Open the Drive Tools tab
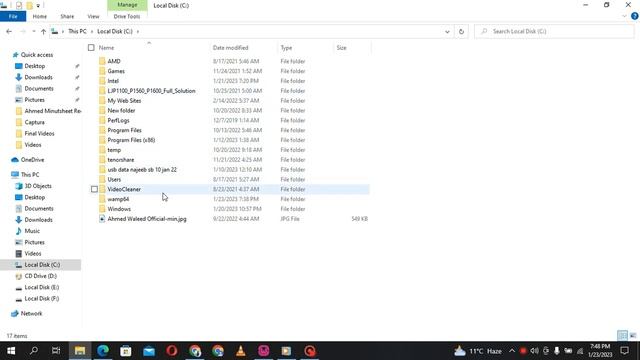This screenshot has width=640, height=360. click(127, 16)
